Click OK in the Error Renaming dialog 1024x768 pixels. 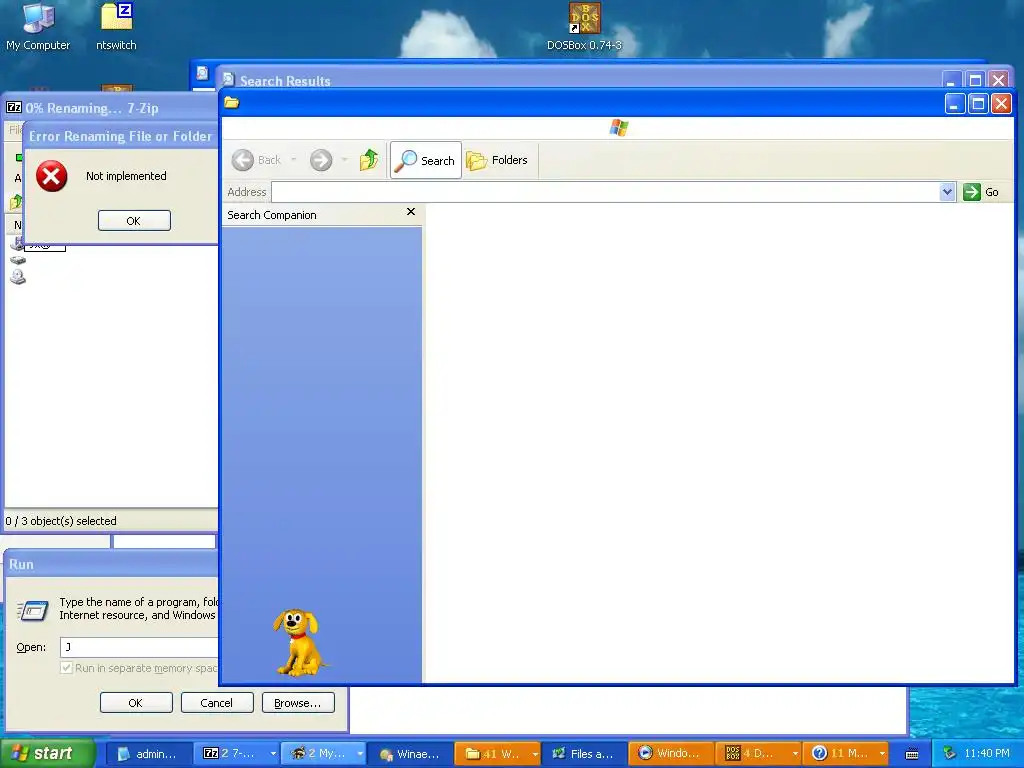(x=134, y=221)
